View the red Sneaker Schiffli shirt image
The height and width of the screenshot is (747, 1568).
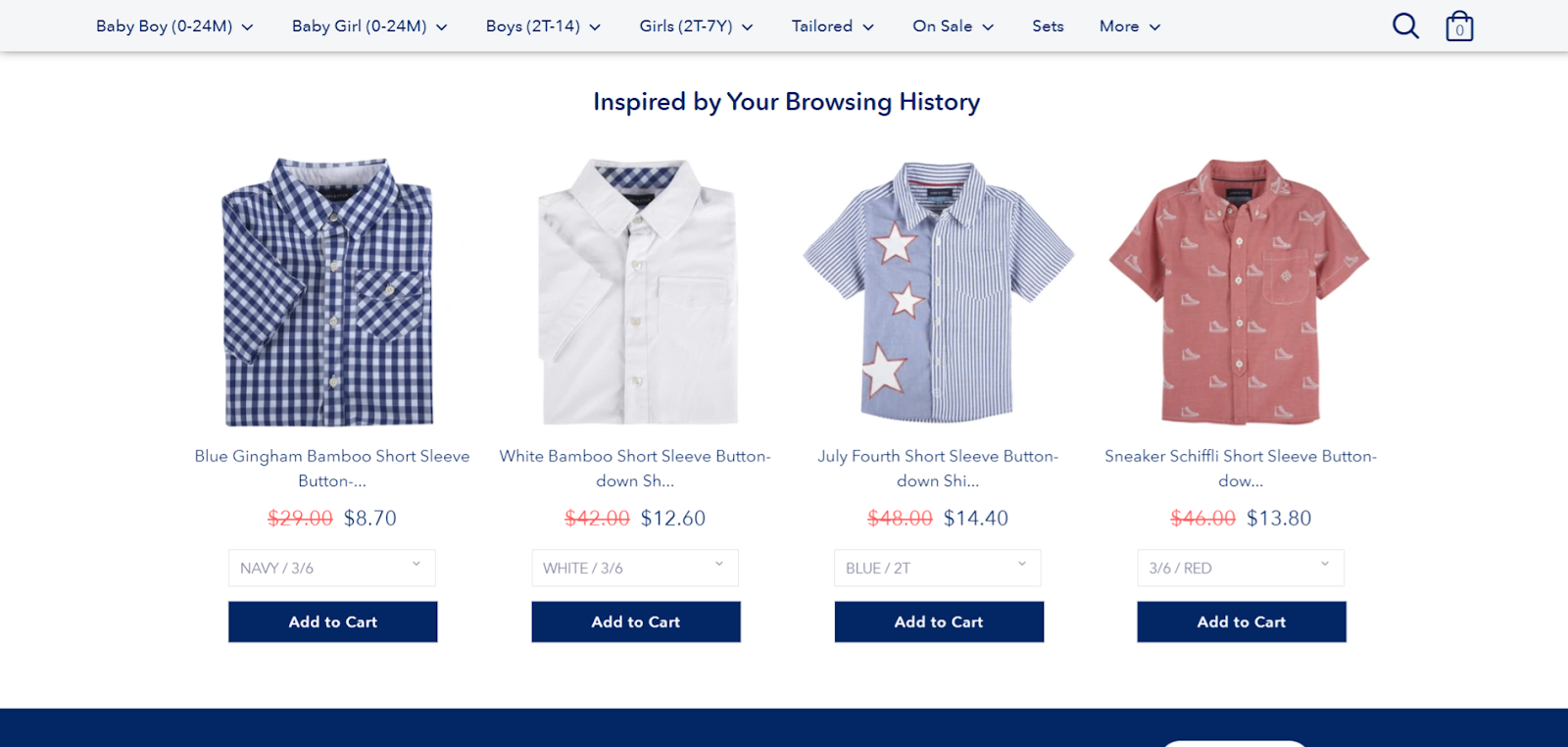click(1240, 292)
